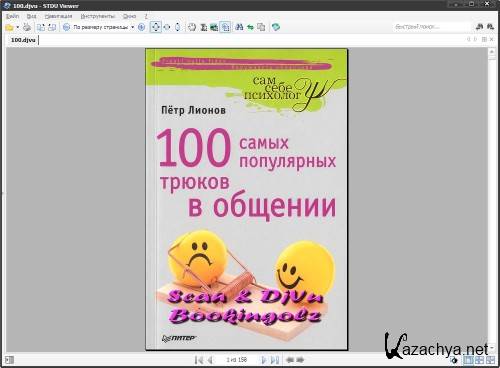Toggle facing pages view mode
Screen dimensions: 500x368
pyautogui.click(x=479, y=360)
